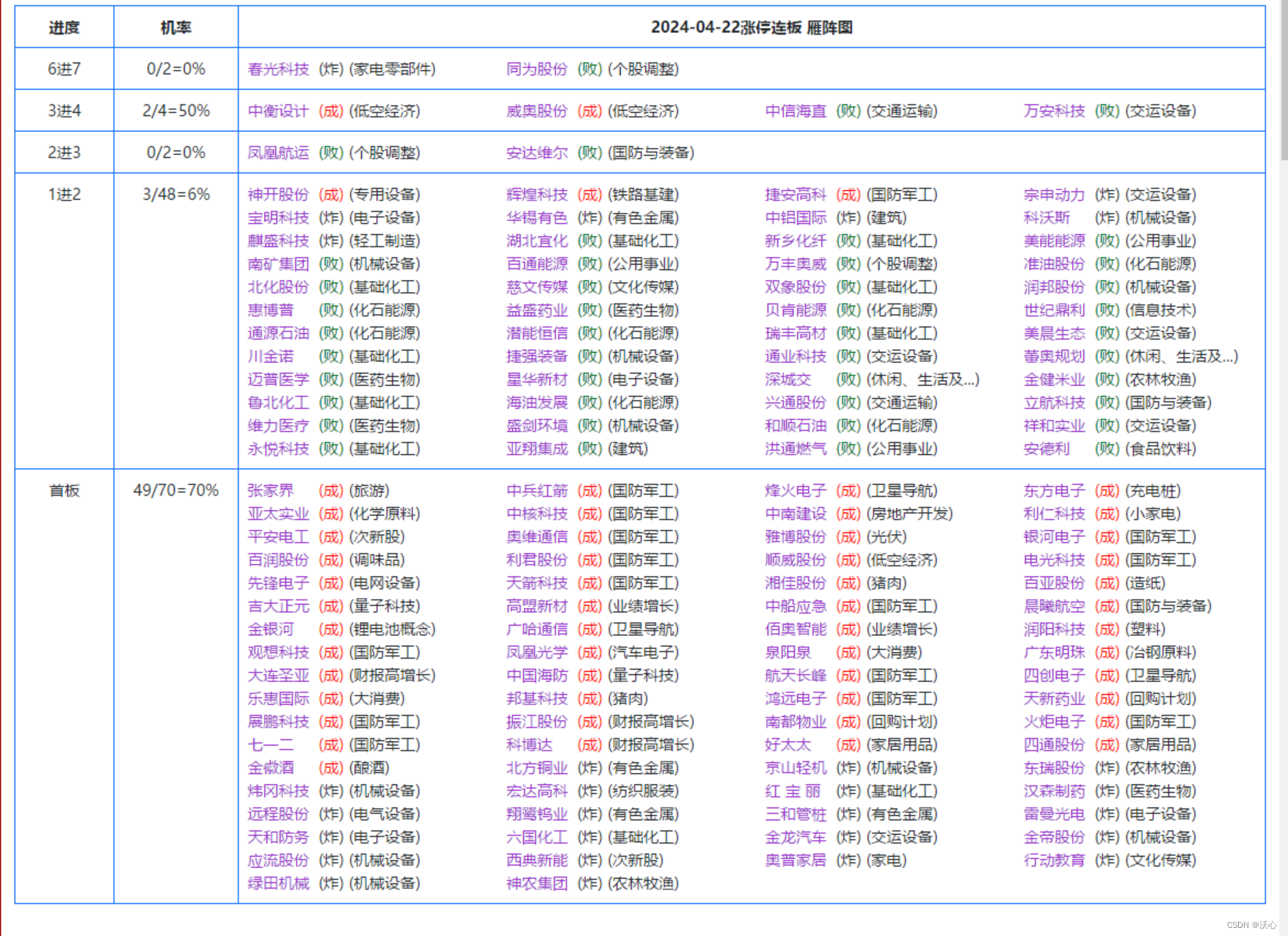
Task: Open the 同为股份 stock link
Action: [536, 69]
